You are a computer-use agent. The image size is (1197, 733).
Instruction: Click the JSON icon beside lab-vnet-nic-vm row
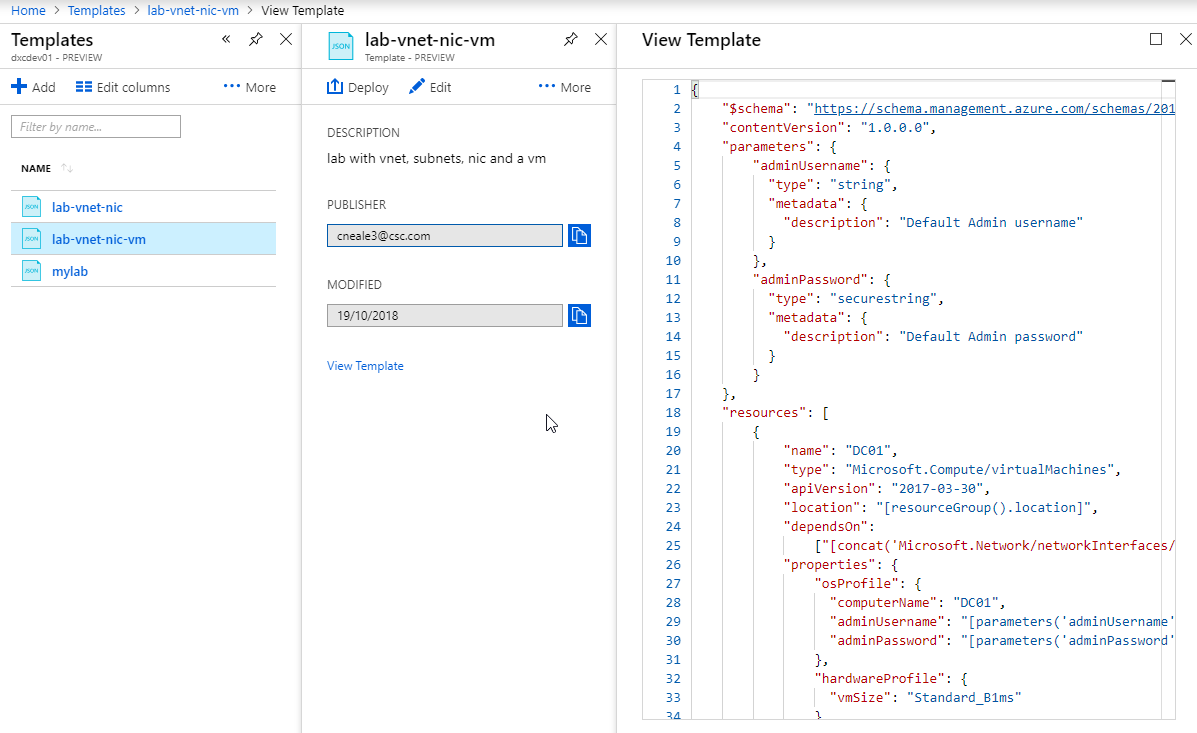coord(31,239)
